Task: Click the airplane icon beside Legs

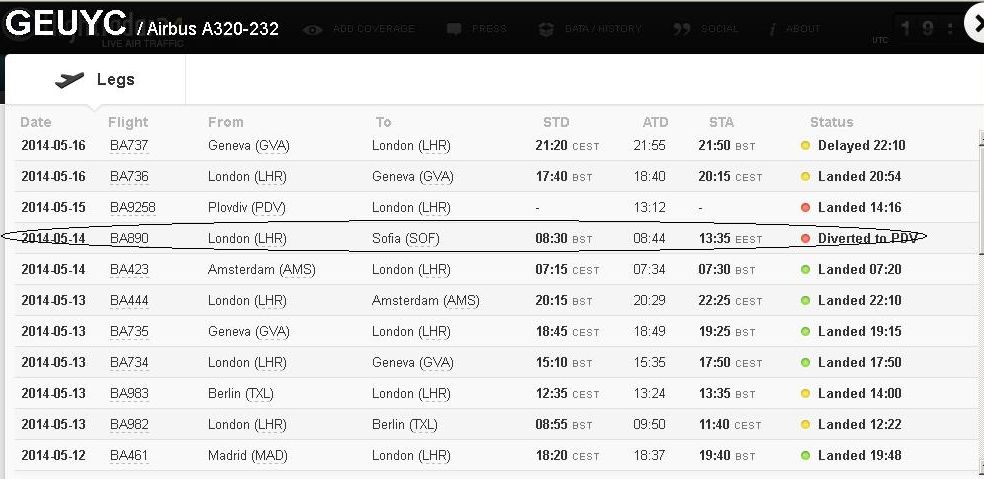Action: point(70,80)
